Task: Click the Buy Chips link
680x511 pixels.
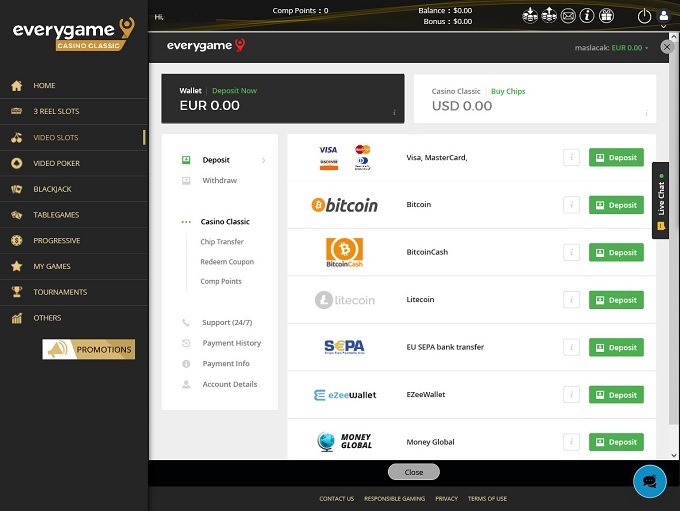Action: coord(508,91)
